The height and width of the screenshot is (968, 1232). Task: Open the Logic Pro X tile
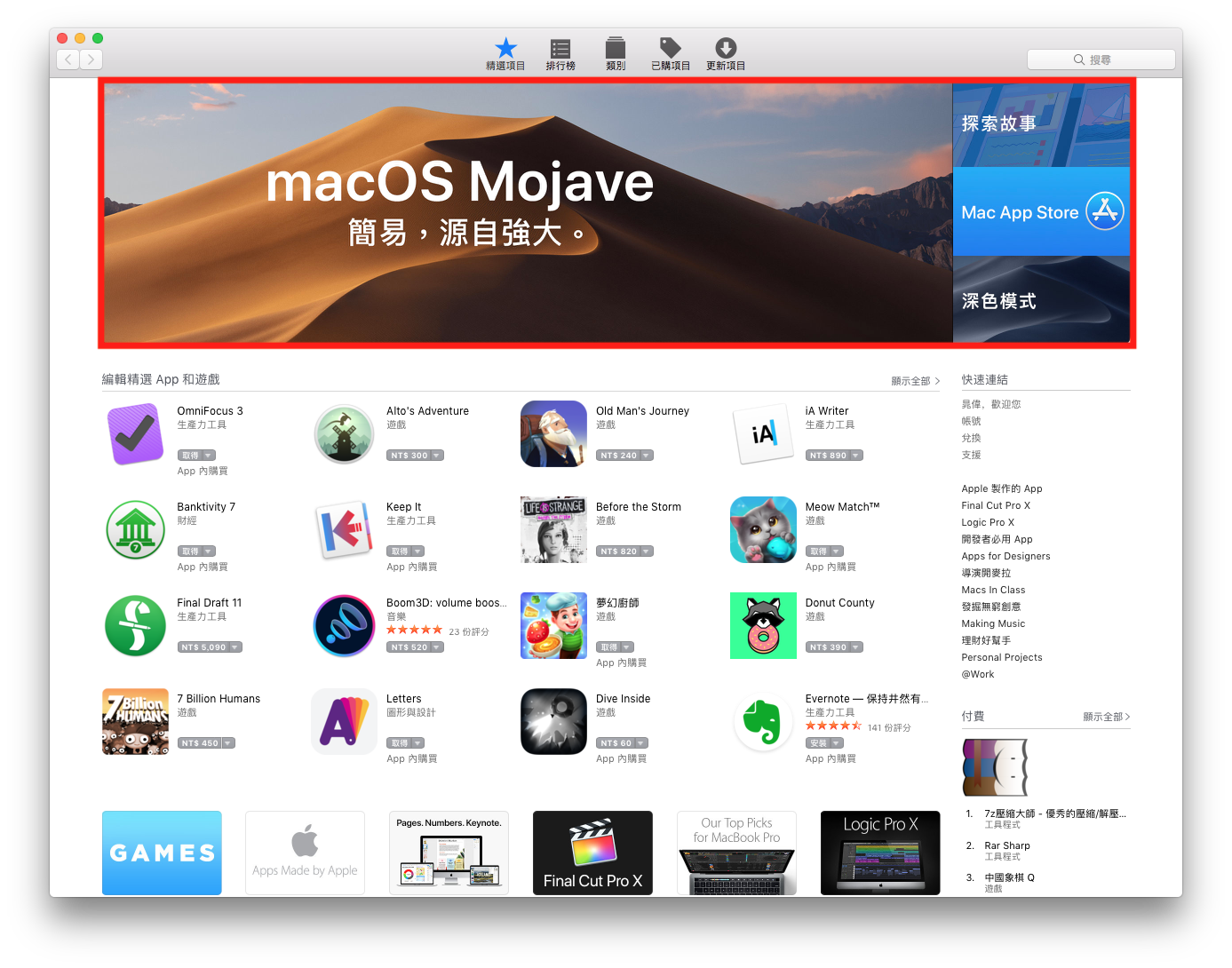click(x=880, y=853)
